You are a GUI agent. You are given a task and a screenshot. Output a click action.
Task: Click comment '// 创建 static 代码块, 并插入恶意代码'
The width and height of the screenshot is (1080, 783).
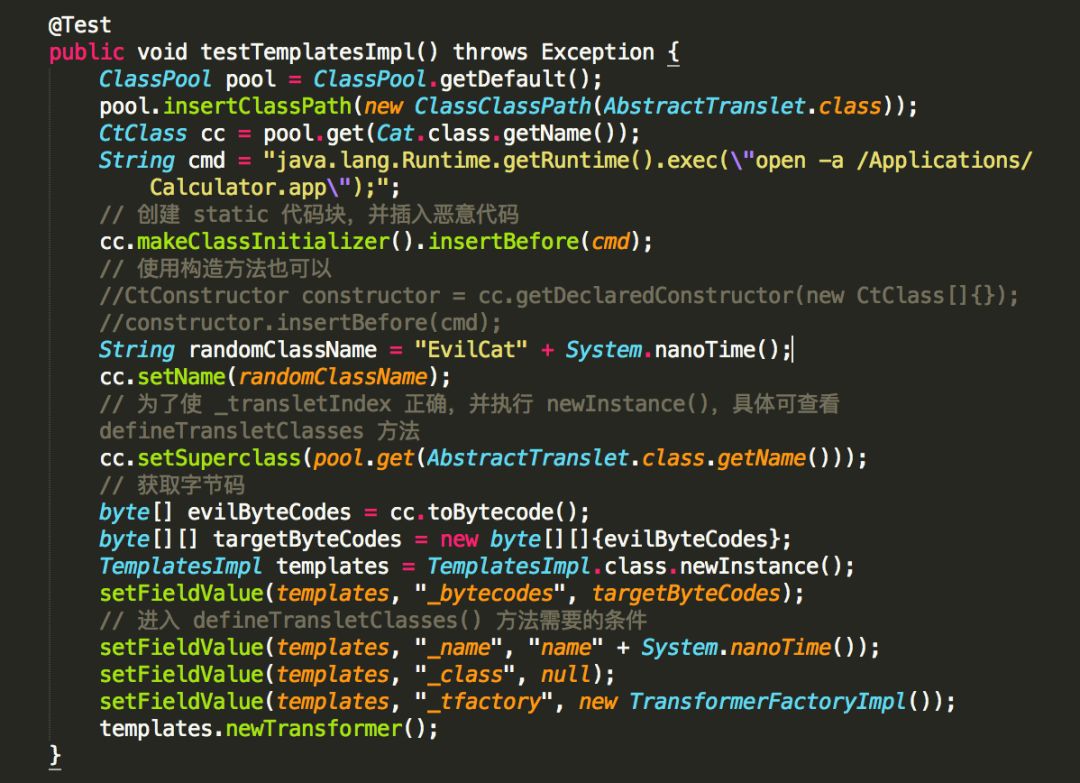click(x=309, y=214)
